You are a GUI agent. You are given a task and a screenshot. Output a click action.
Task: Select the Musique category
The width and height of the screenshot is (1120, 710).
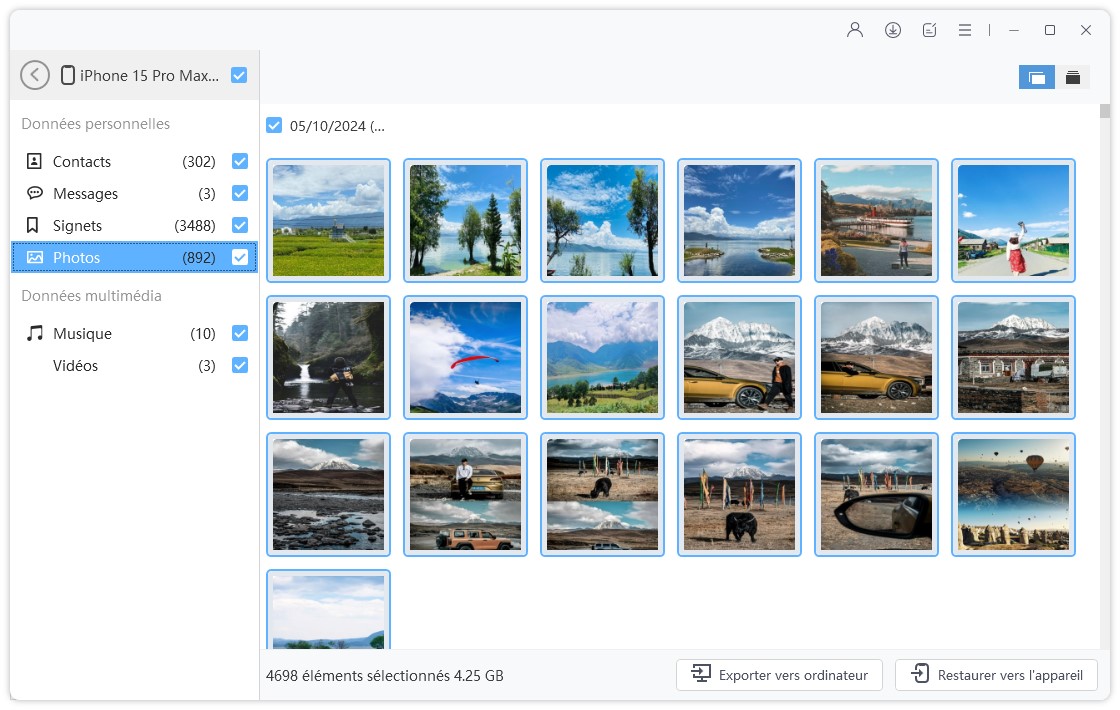click(x=134, y=334)
